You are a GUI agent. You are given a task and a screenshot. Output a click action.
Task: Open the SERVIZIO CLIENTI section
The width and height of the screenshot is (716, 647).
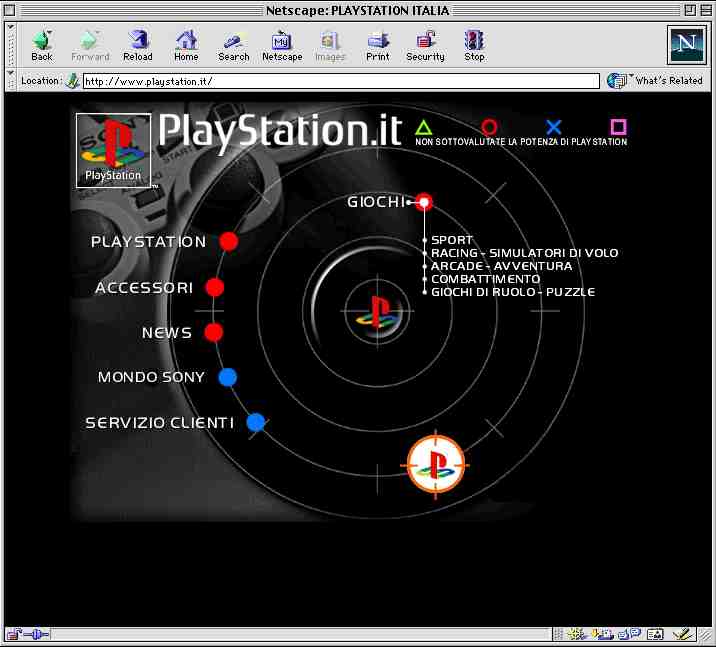(160, 423)
